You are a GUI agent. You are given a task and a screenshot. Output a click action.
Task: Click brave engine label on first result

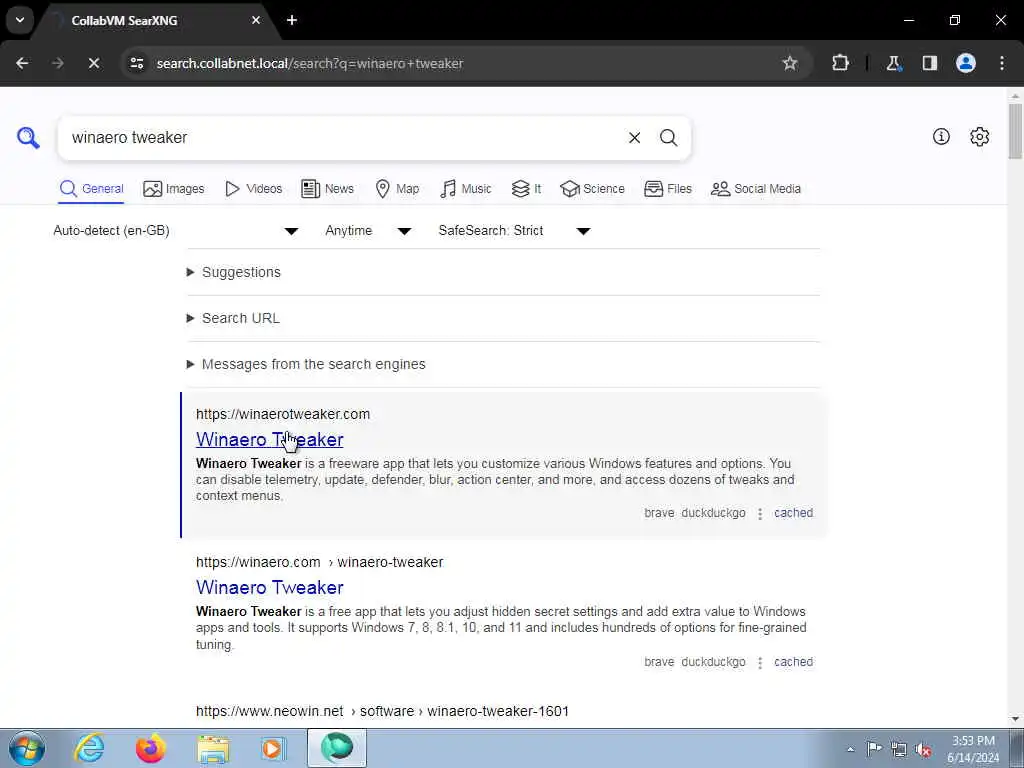click(659, 513)
